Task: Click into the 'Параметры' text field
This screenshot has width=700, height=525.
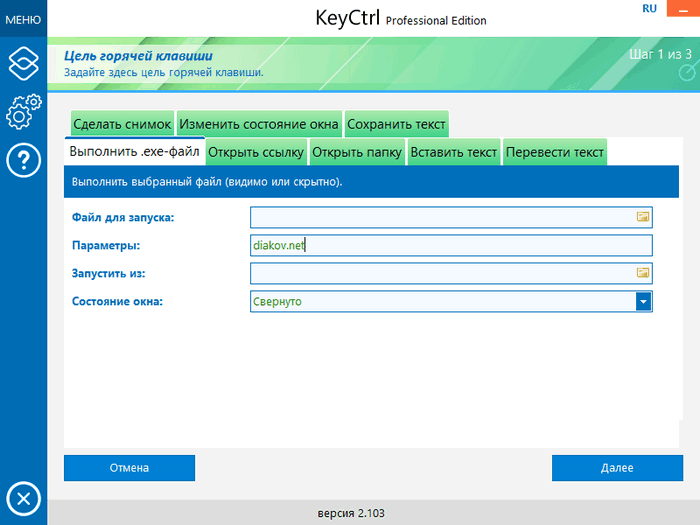Action: pos(450,245)
